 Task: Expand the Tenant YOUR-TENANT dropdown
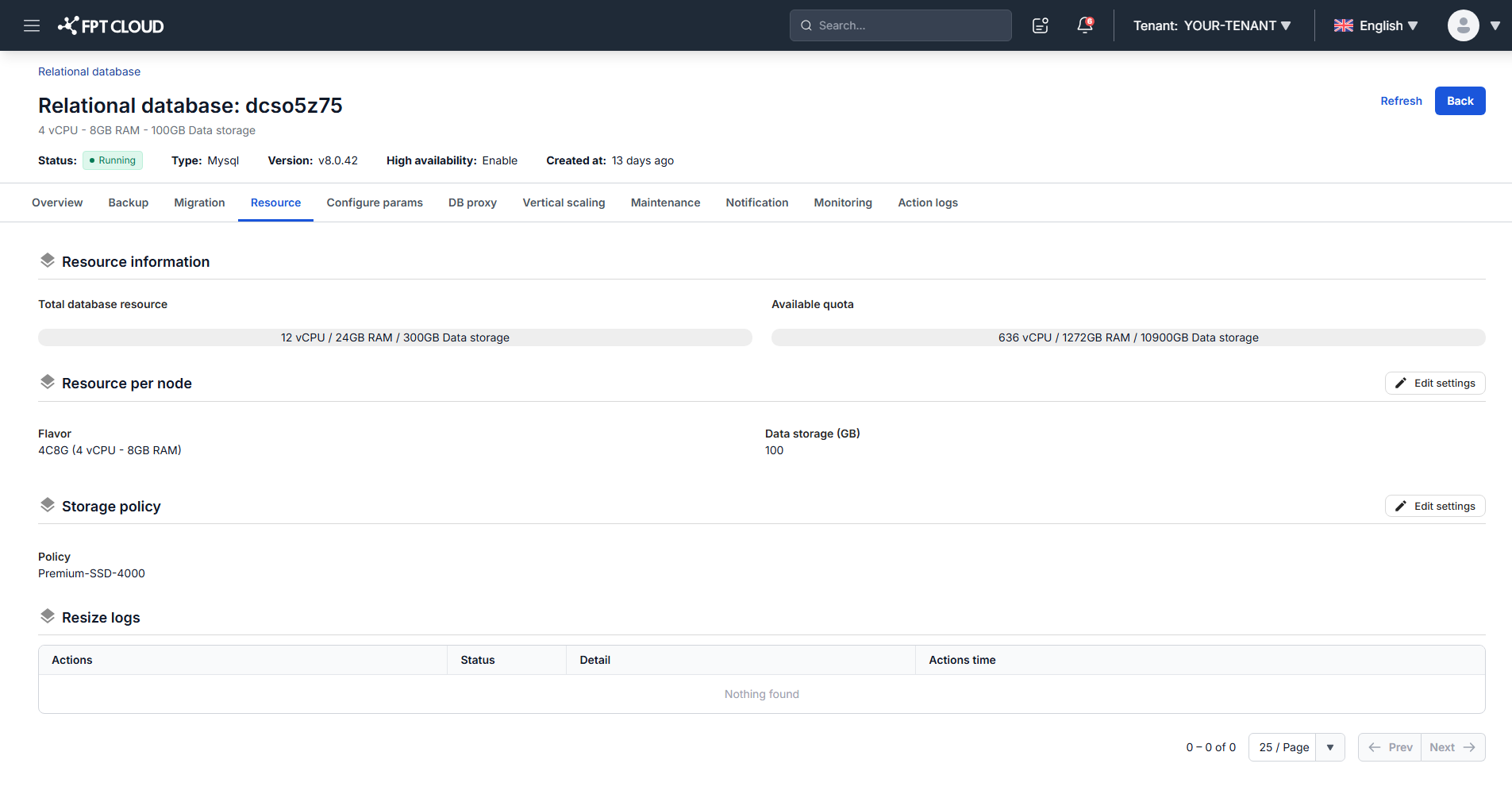coord(1212,25)
